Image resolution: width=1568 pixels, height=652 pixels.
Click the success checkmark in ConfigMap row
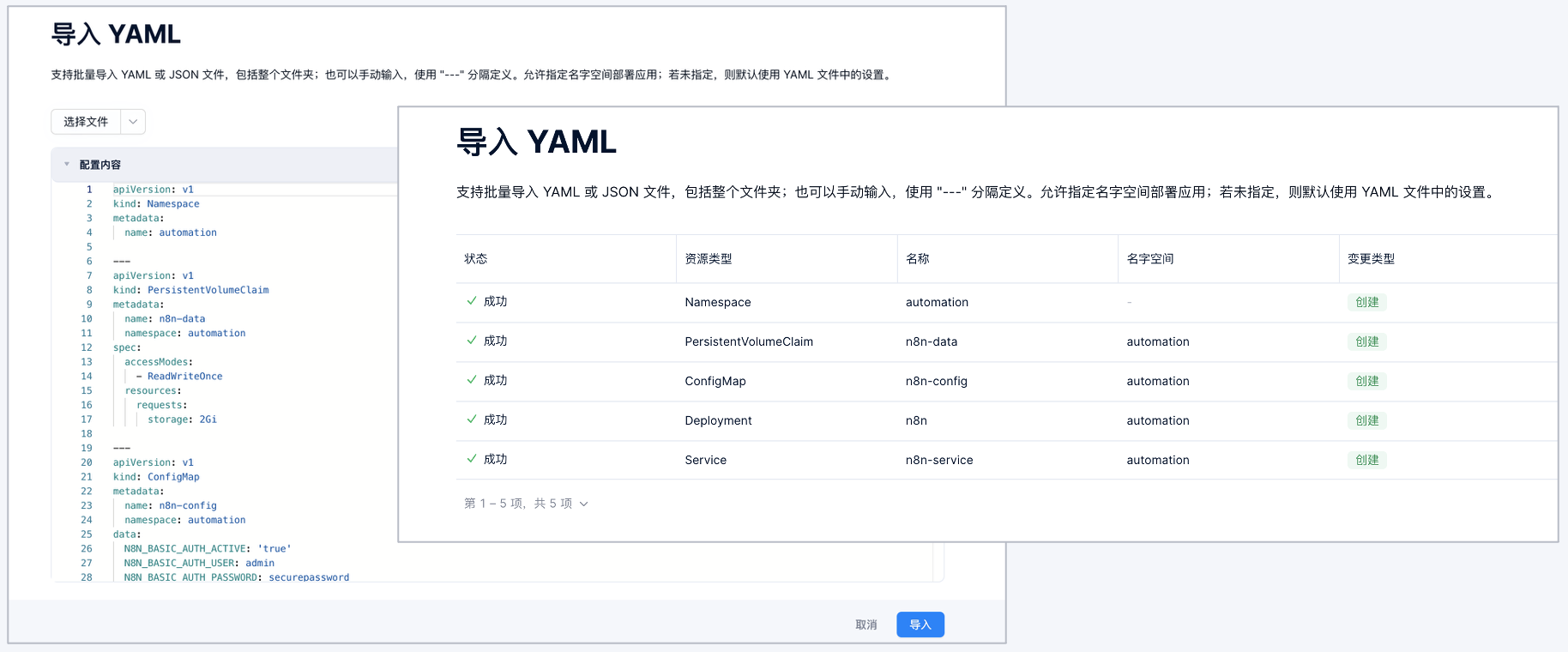click(x=472, y=380)
